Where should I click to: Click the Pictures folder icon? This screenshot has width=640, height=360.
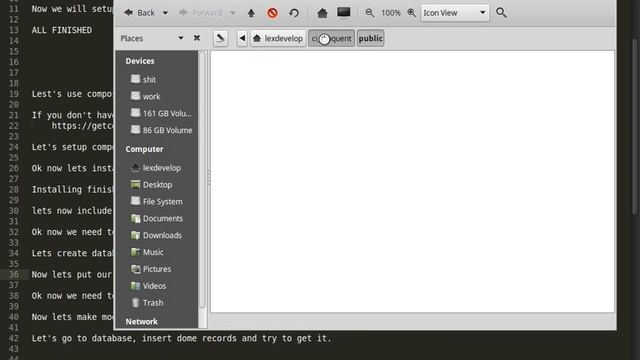135,269
